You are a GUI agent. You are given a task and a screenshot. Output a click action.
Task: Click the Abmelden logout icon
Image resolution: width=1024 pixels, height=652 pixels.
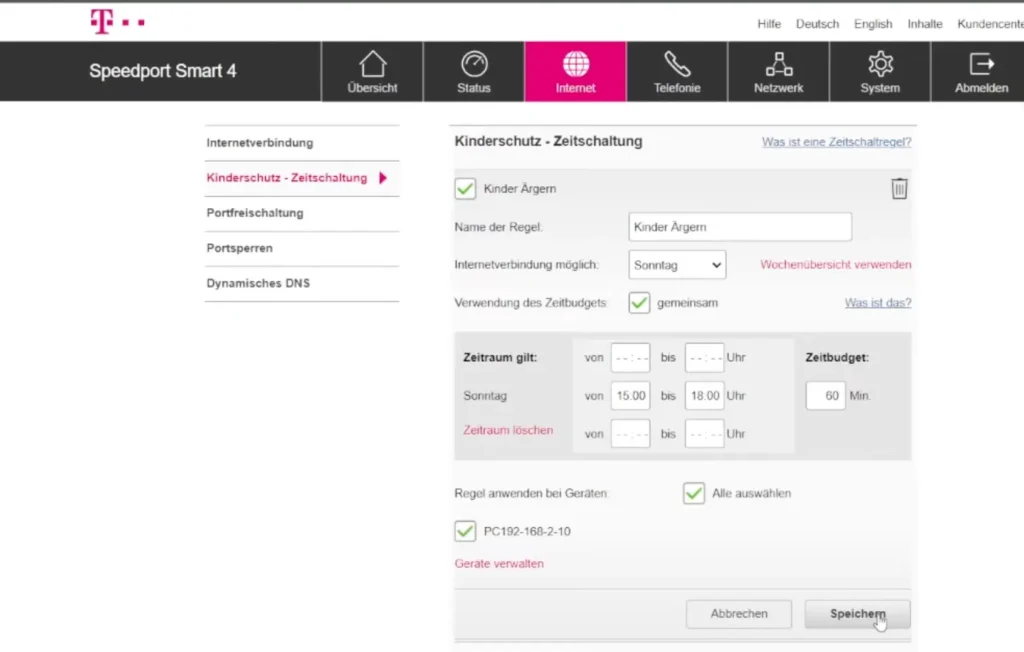point(981,64)
